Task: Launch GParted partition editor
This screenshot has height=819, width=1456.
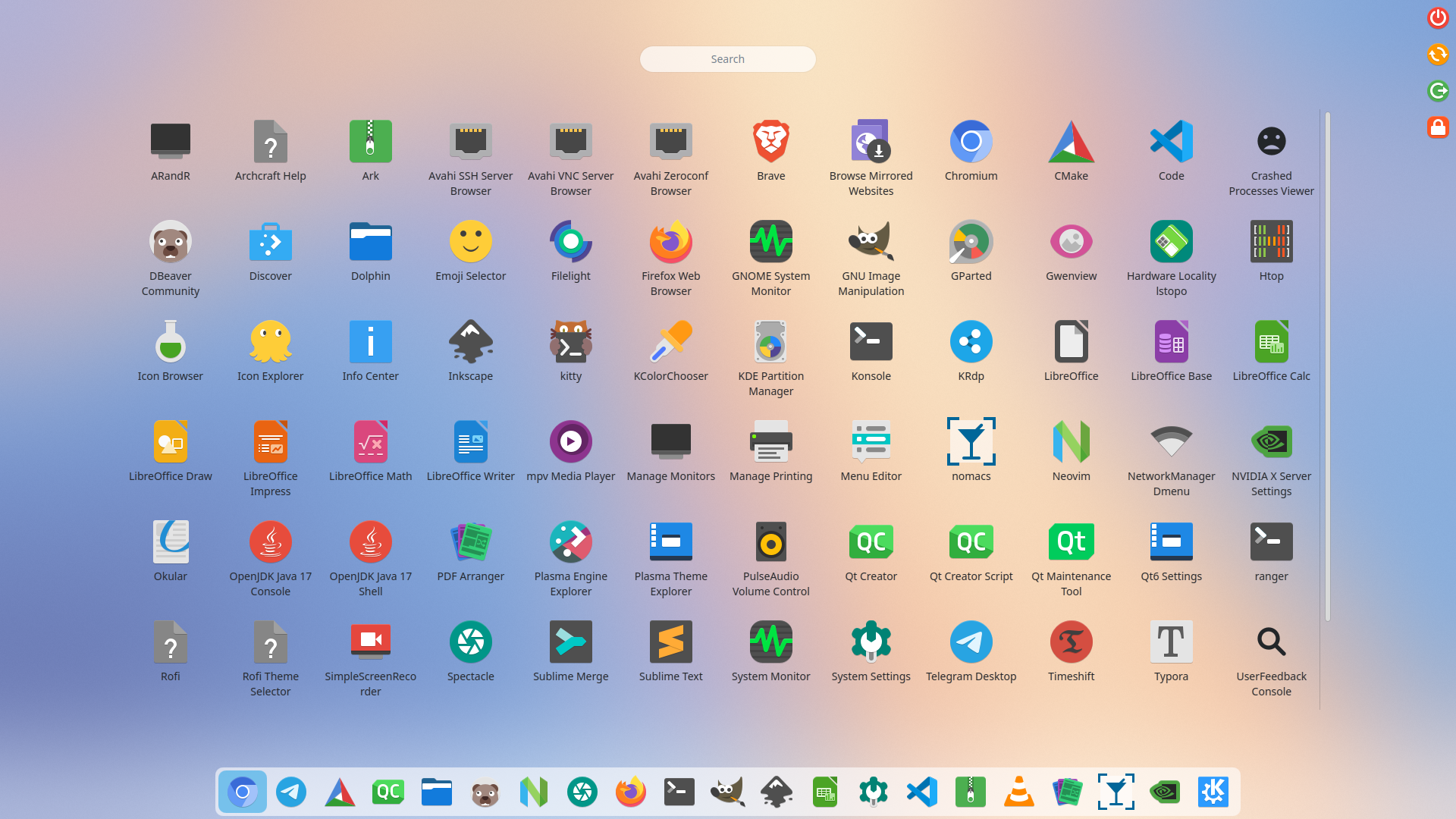Action: 971,250
